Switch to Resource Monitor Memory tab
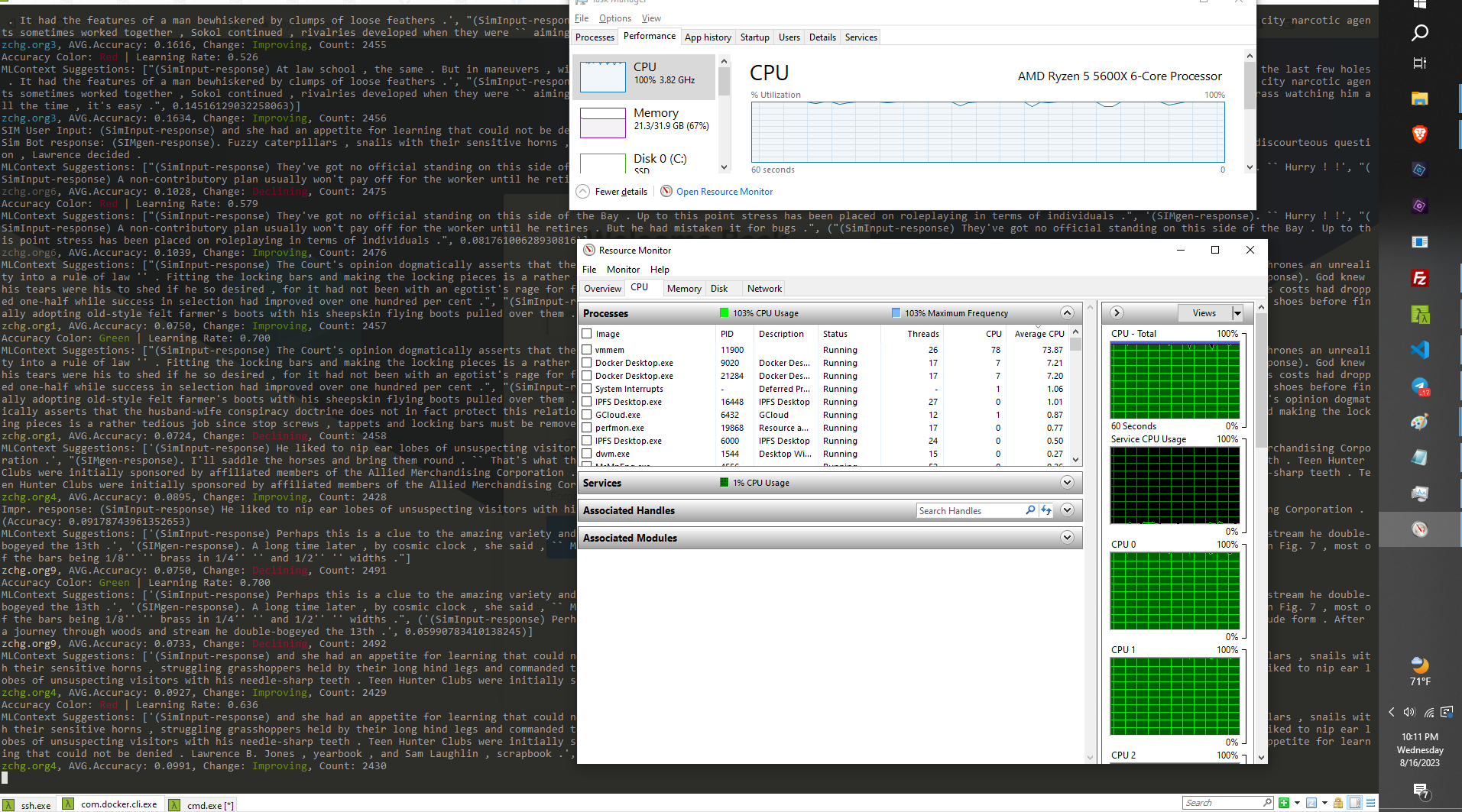1462x812 pixels. point(684,289)
